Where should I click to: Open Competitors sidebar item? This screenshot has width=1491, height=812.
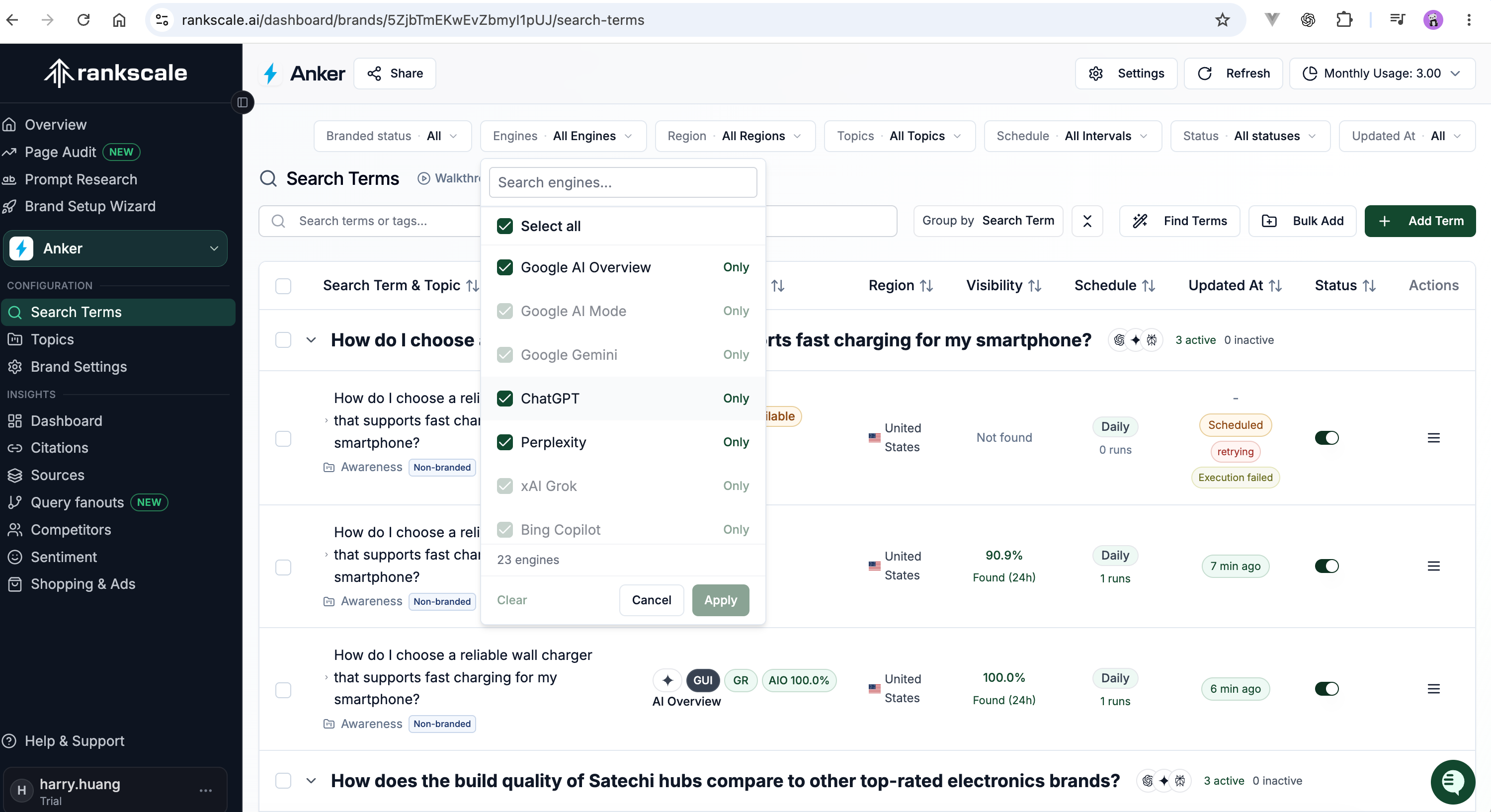point(71,530)
